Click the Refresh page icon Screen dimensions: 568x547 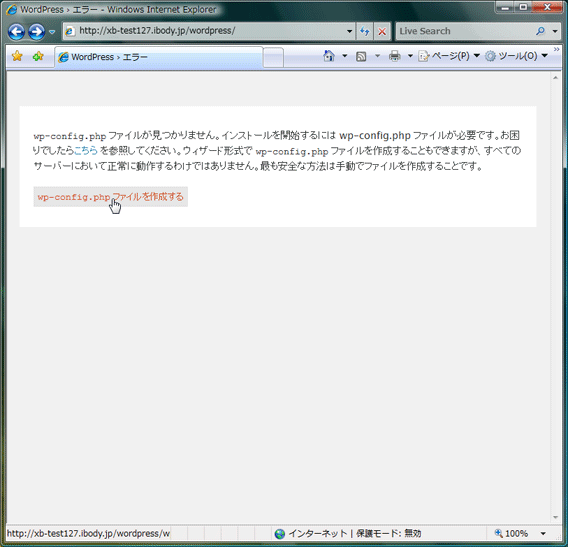click(364, 31)
